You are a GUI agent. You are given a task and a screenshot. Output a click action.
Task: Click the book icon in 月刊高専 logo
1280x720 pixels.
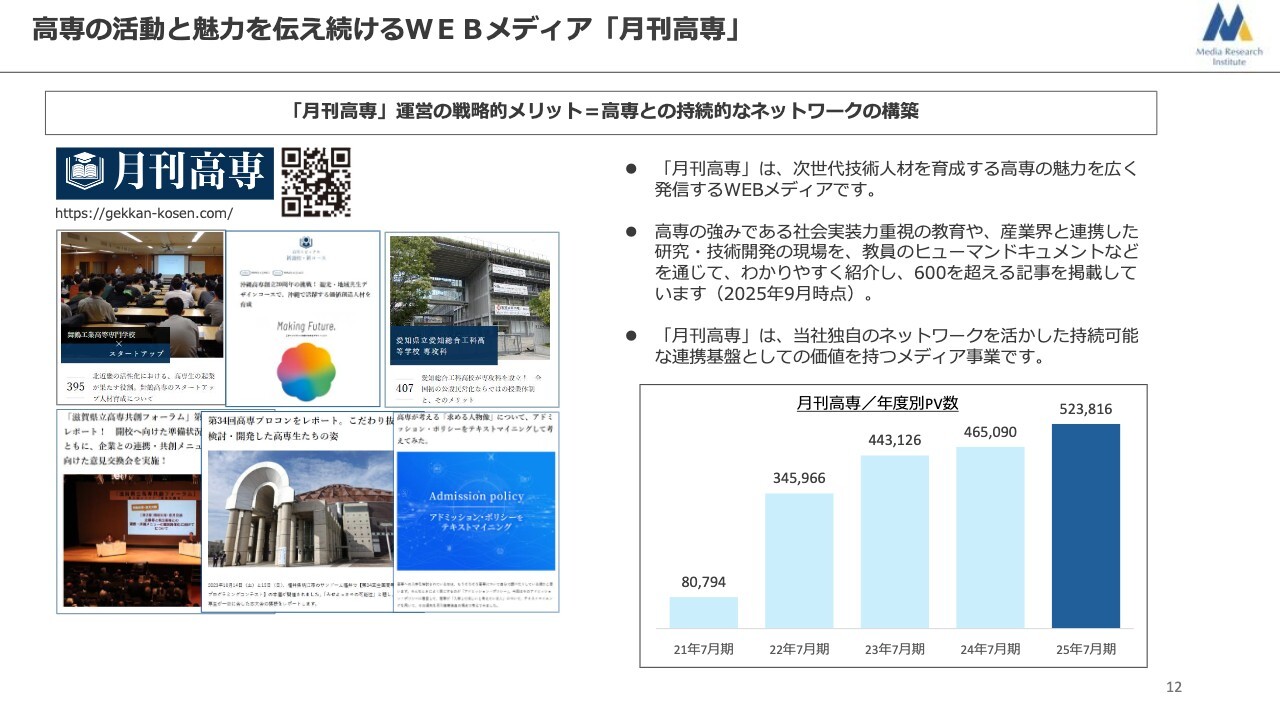coord(85,174)
